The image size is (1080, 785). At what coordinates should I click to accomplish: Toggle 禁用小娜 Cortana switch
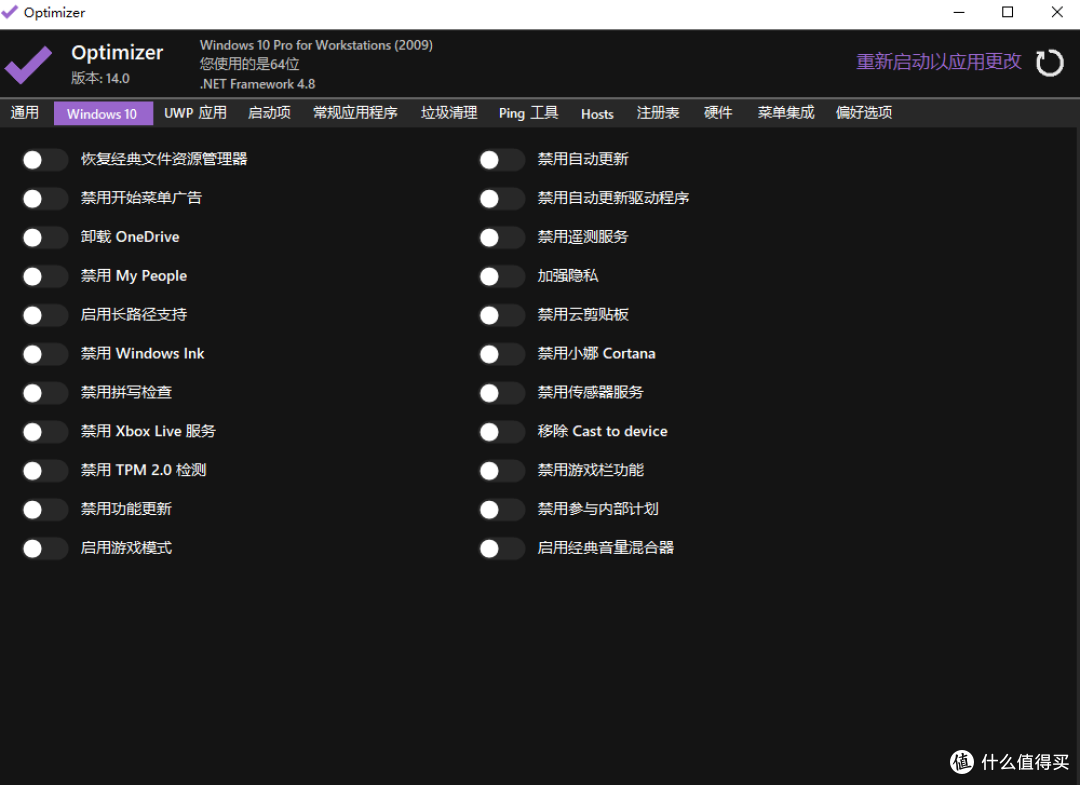[501, 354]
